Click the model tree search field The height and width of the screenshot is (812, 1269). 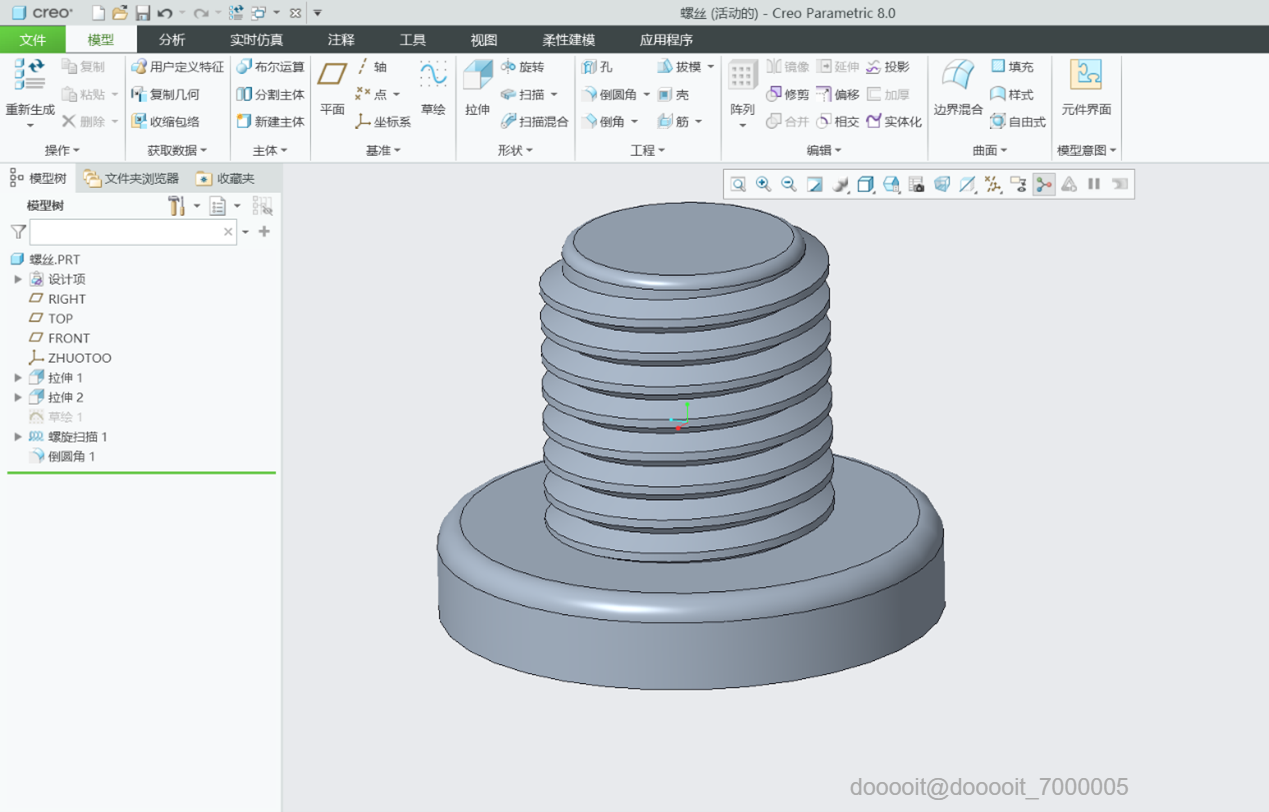point(128,232)
